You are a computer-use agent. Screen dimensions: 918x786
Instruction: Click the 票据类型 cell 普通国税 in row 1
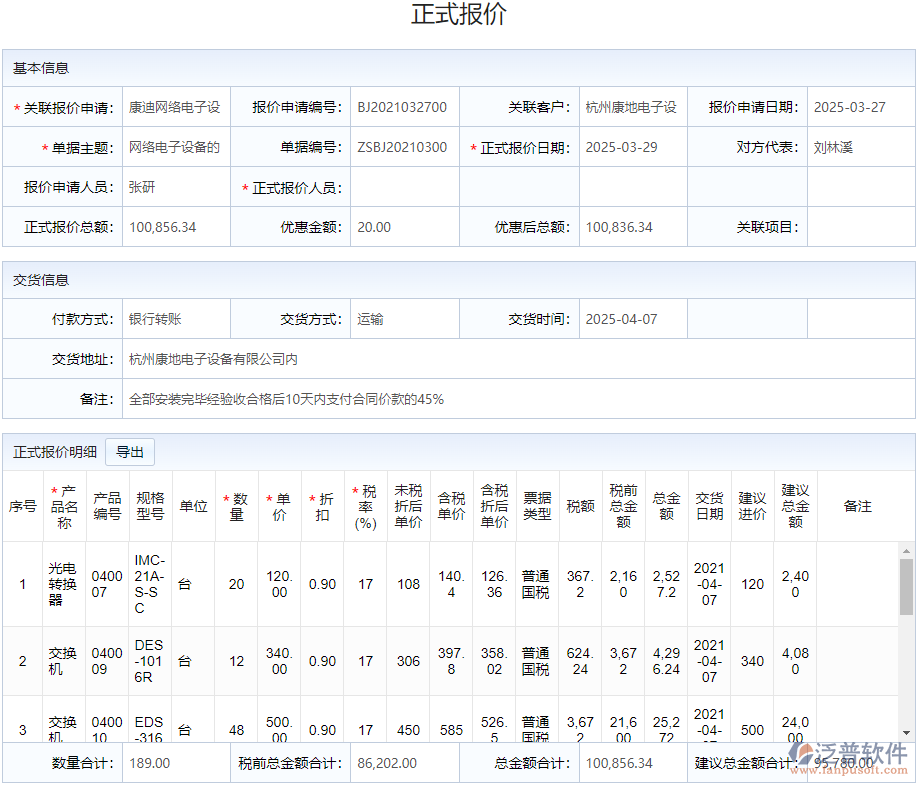(536, 584)
